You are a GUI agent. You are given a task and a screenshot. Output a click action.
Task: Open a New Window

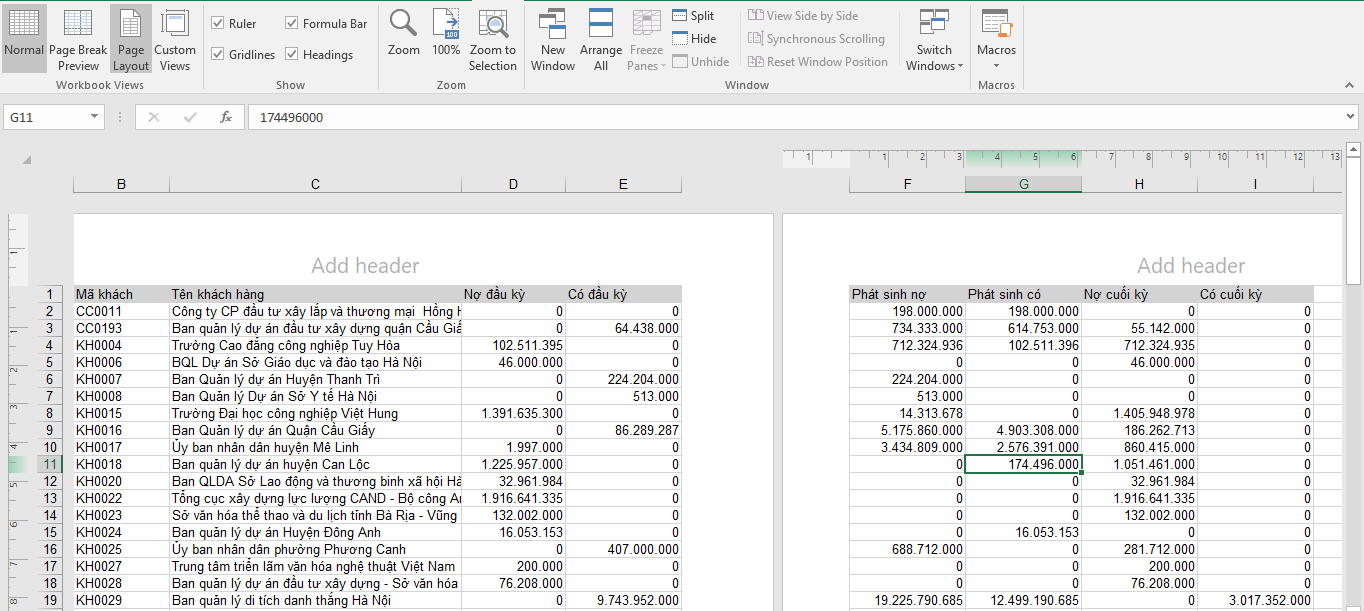553,38
